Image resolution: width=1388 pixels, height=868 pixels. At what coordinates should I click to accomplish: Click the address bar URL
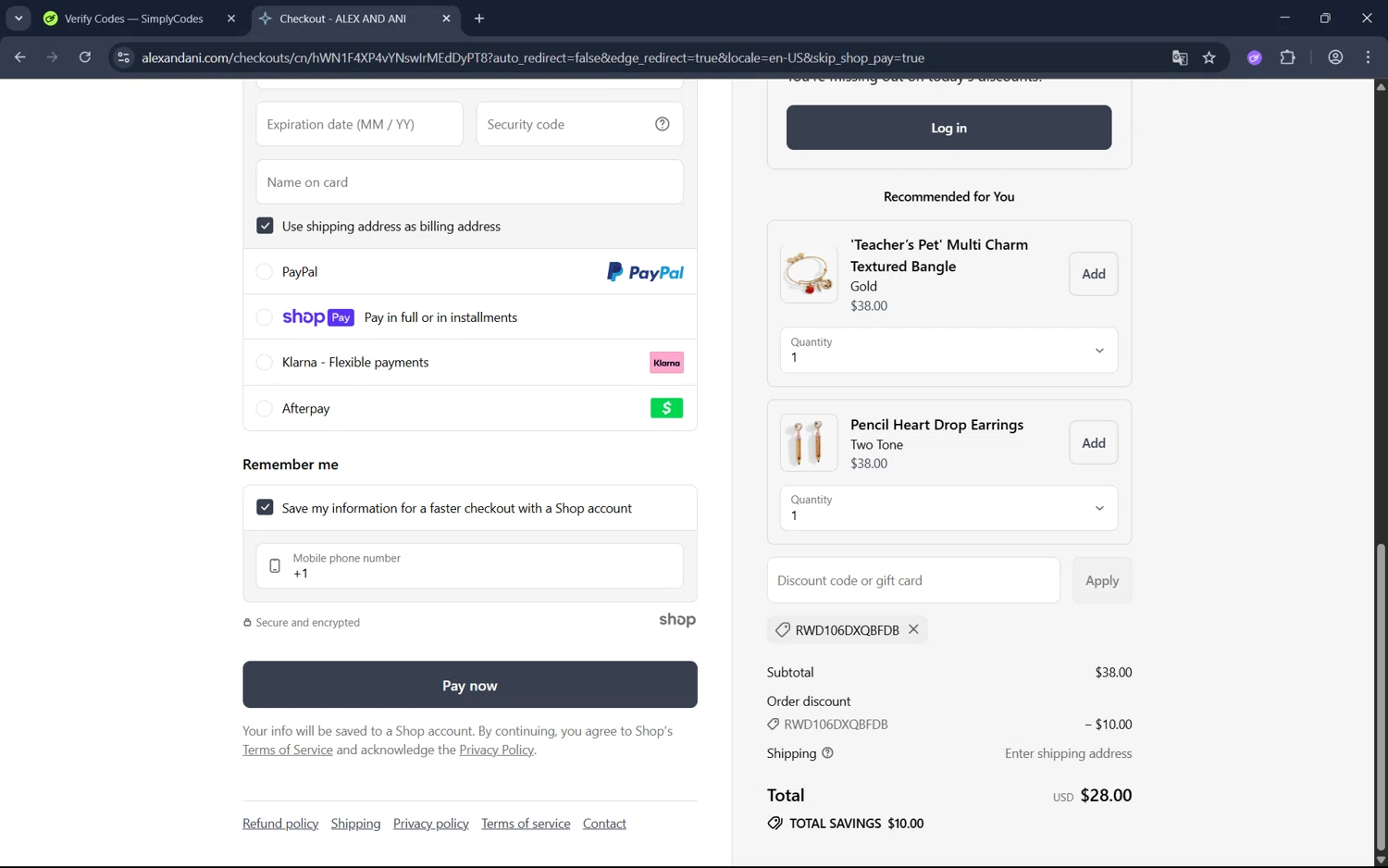pos(533,57)
